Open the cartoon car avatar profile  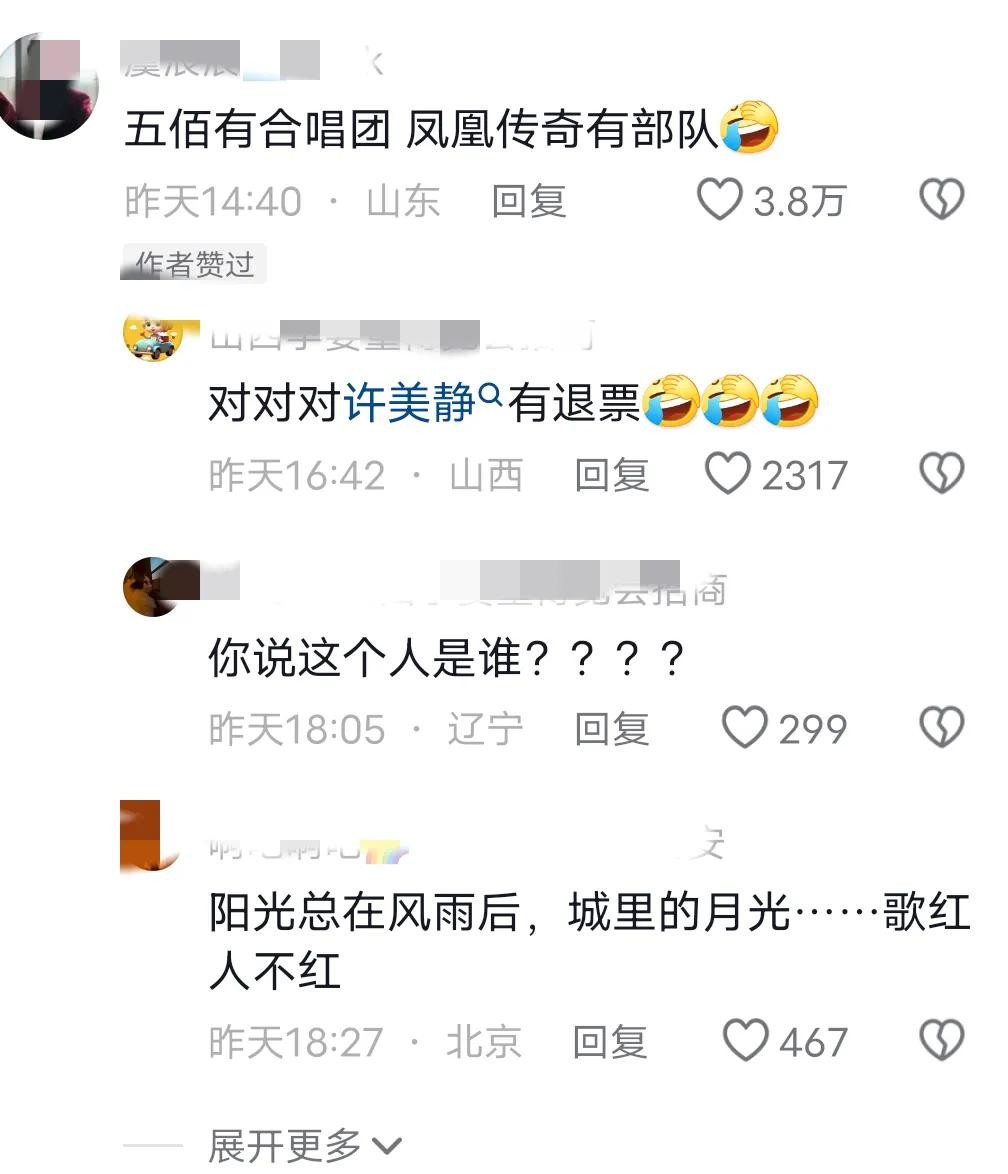154,338
